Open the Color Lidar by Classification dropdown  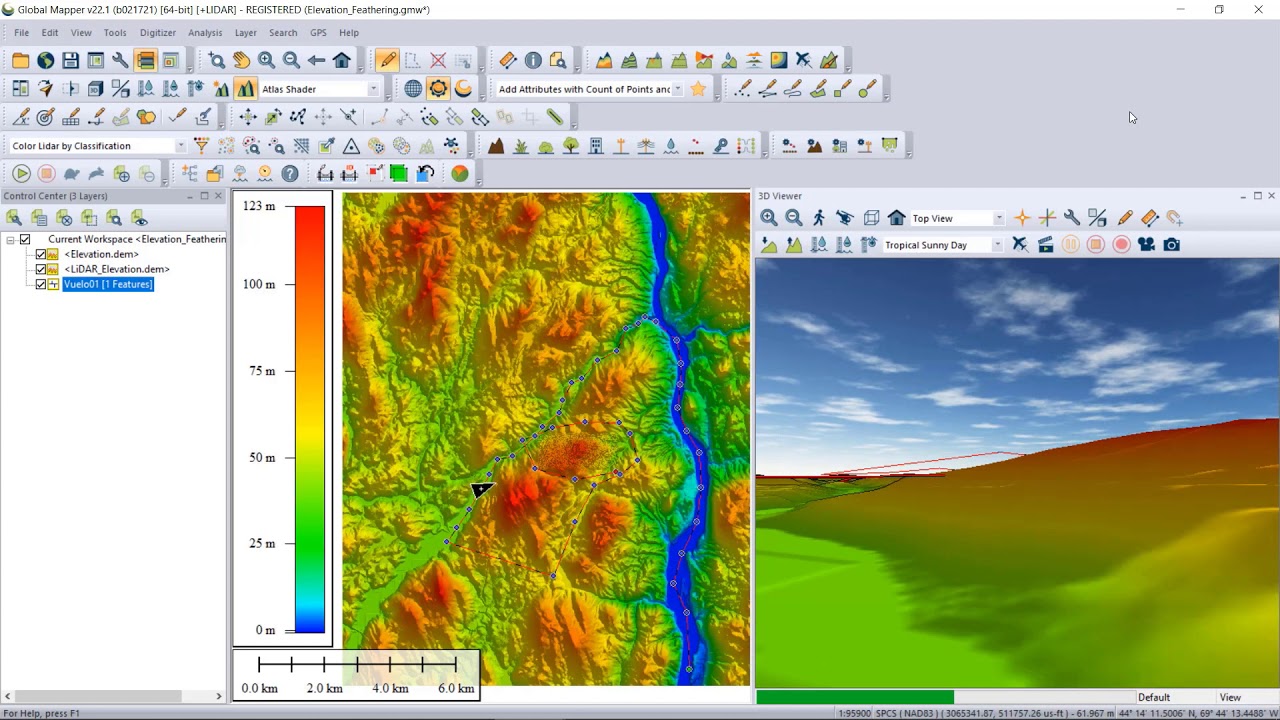pyautogui.click(x=180, y=146)
